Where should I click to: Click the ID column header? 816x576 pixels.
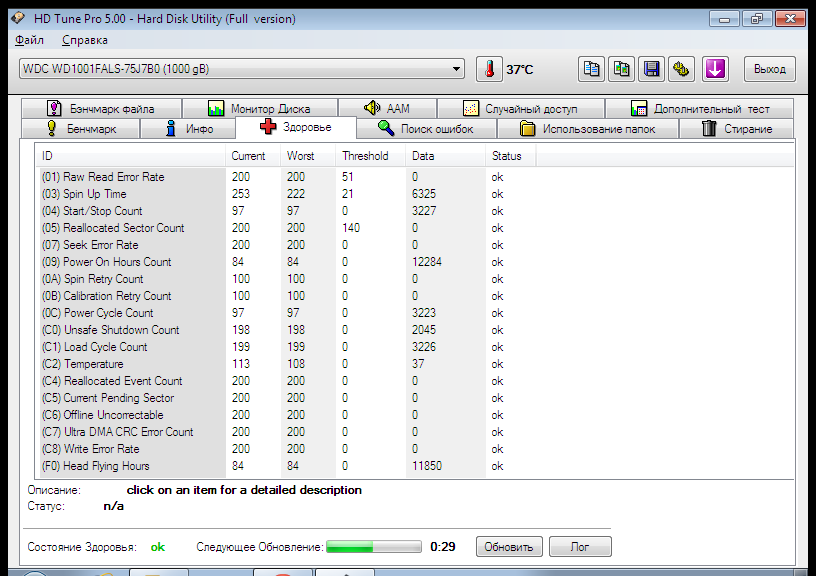click(131, 156)
